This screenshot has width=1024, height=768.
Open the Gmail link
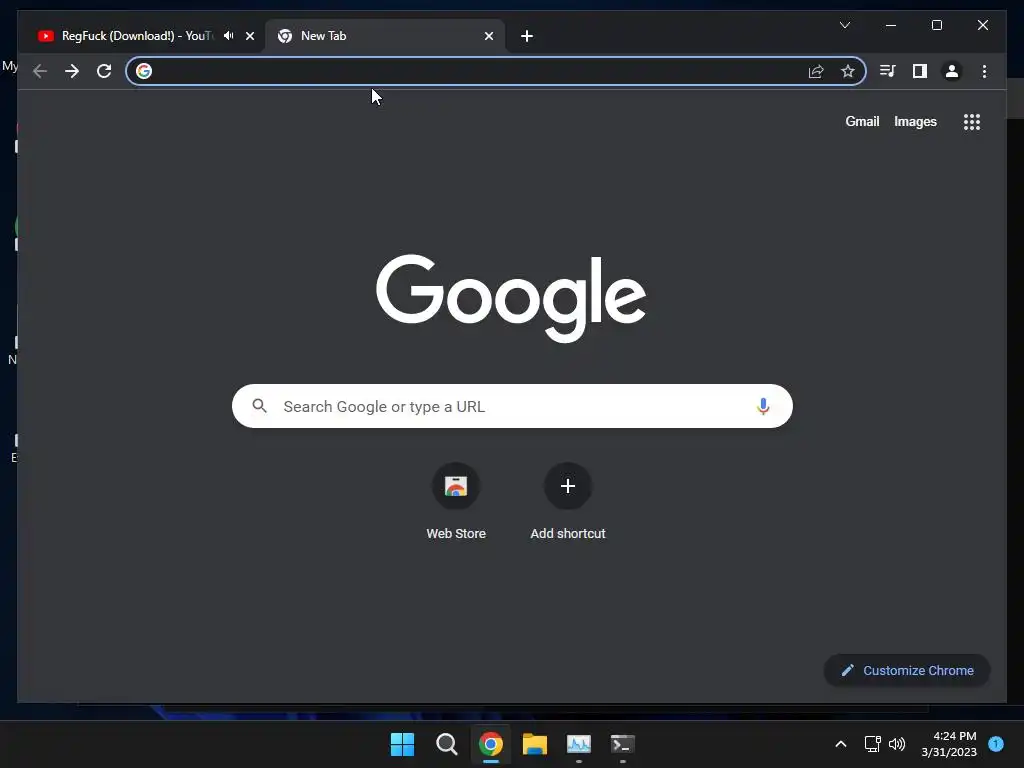(862, 121)
